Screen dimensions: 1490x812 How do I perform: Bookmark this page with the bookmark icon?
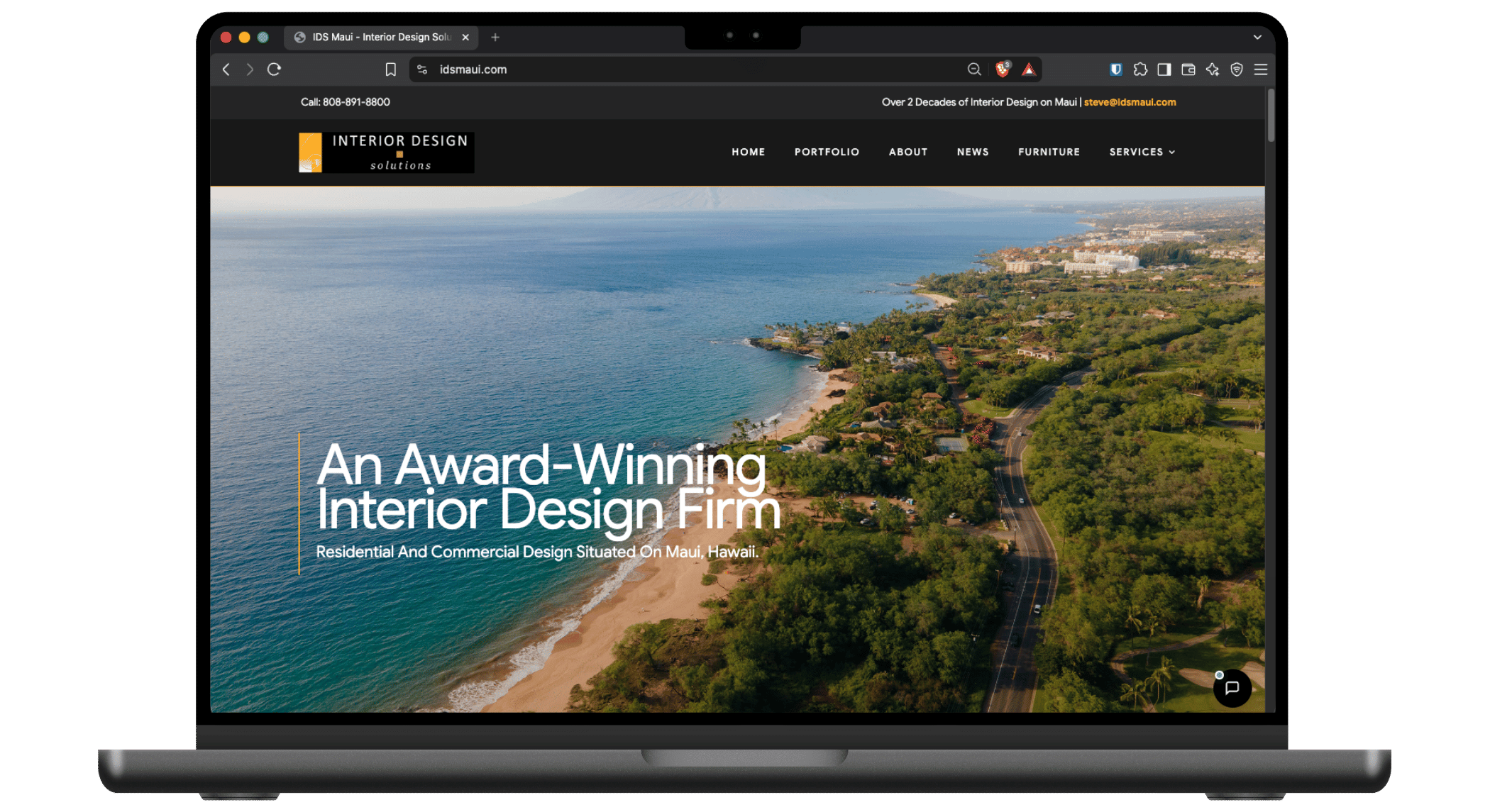390,69
